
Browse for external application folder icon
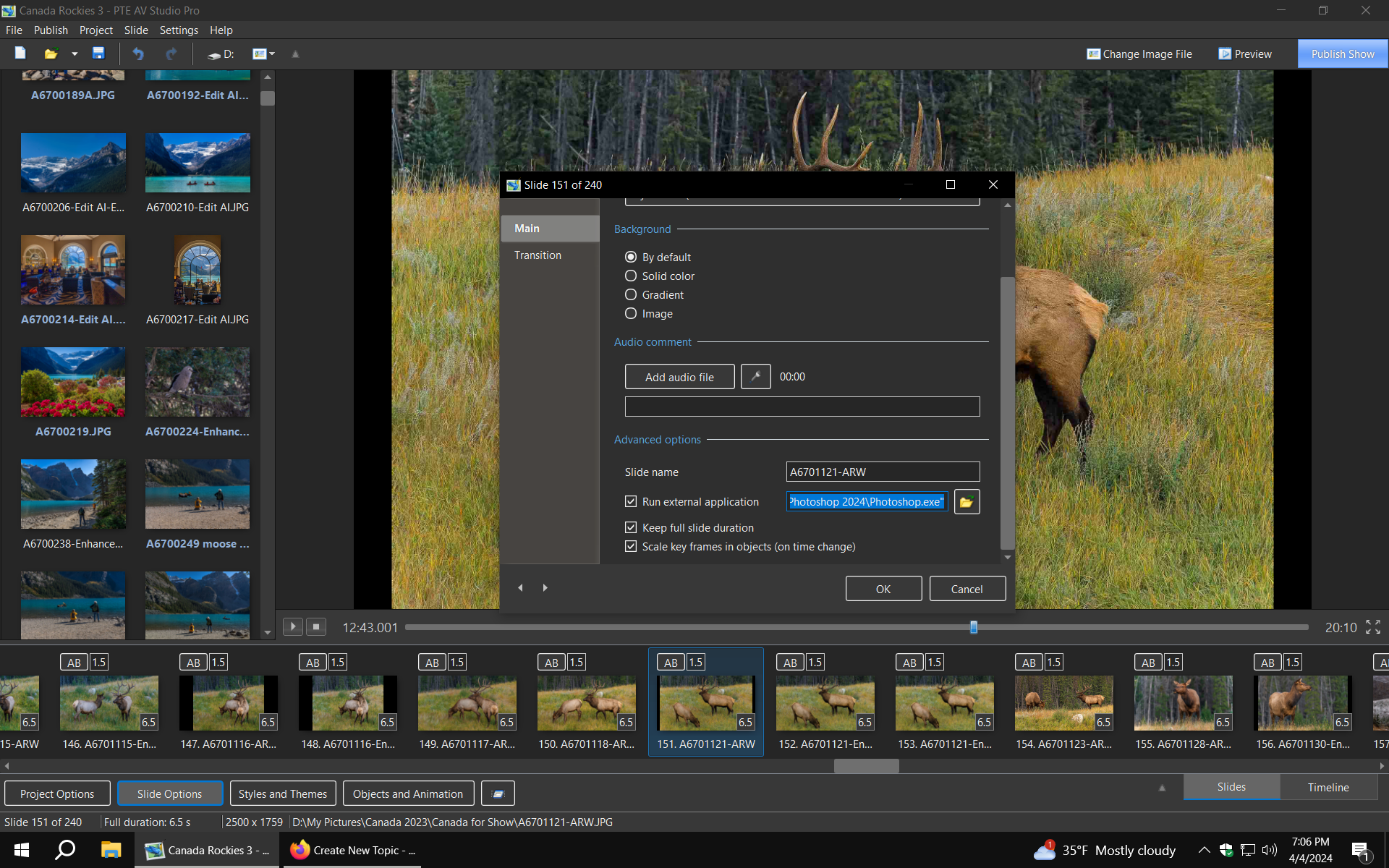[967, 501]
